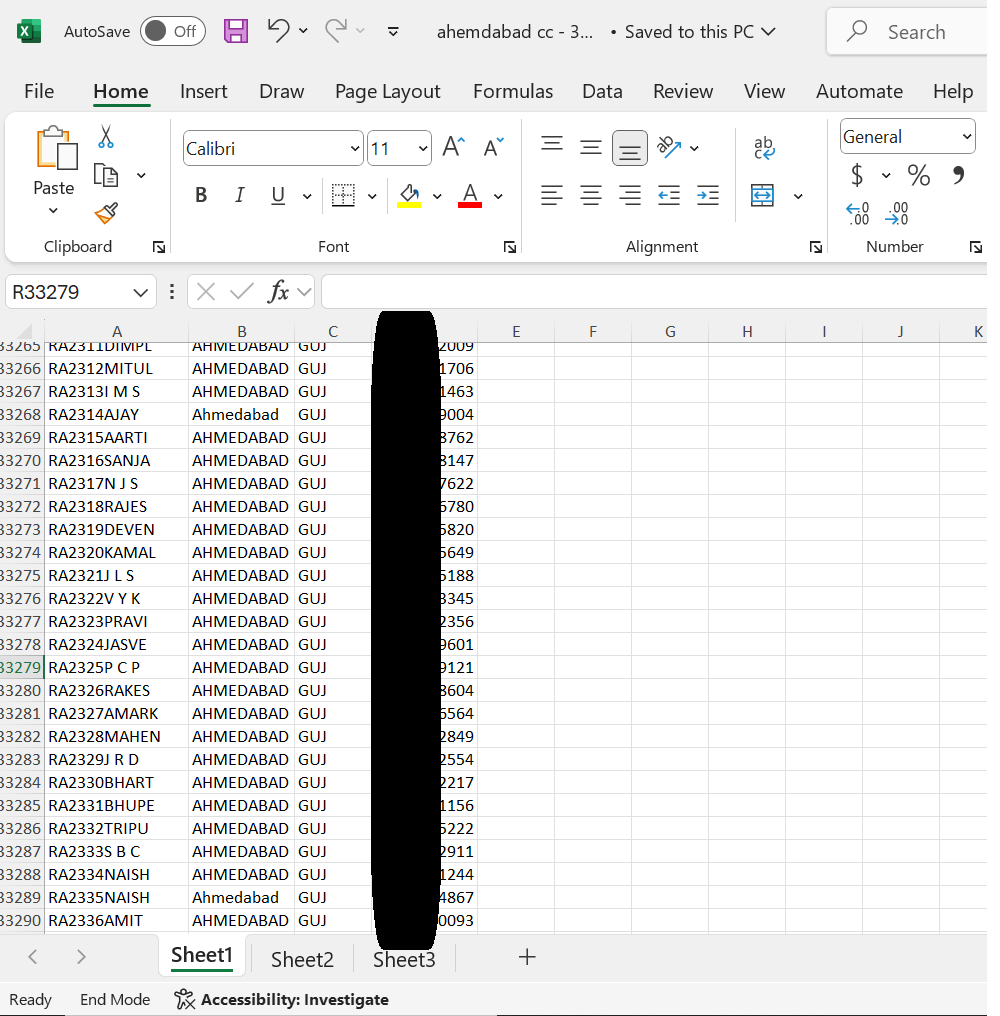Open the Formulas ribbon tab
The height and width of the screenshot is (1016, 1000).
[513, 91]
